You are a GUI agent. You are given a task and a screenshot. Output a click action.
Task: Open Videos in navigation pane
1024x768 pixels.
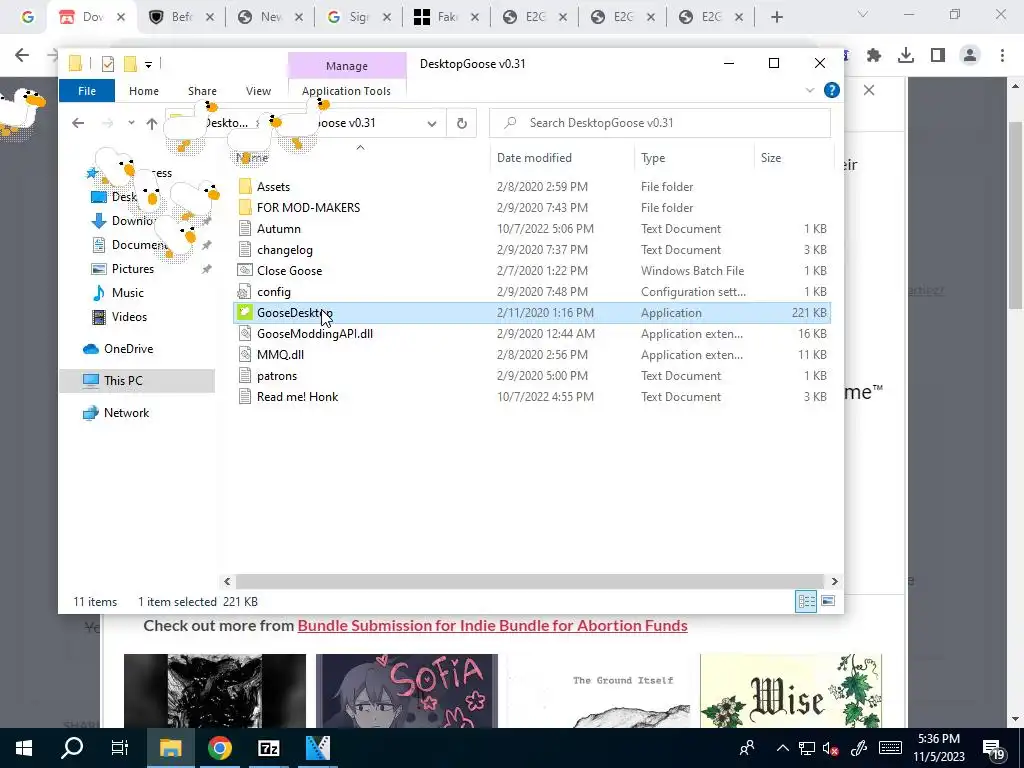pyautogui.click(x=129, y=317)
